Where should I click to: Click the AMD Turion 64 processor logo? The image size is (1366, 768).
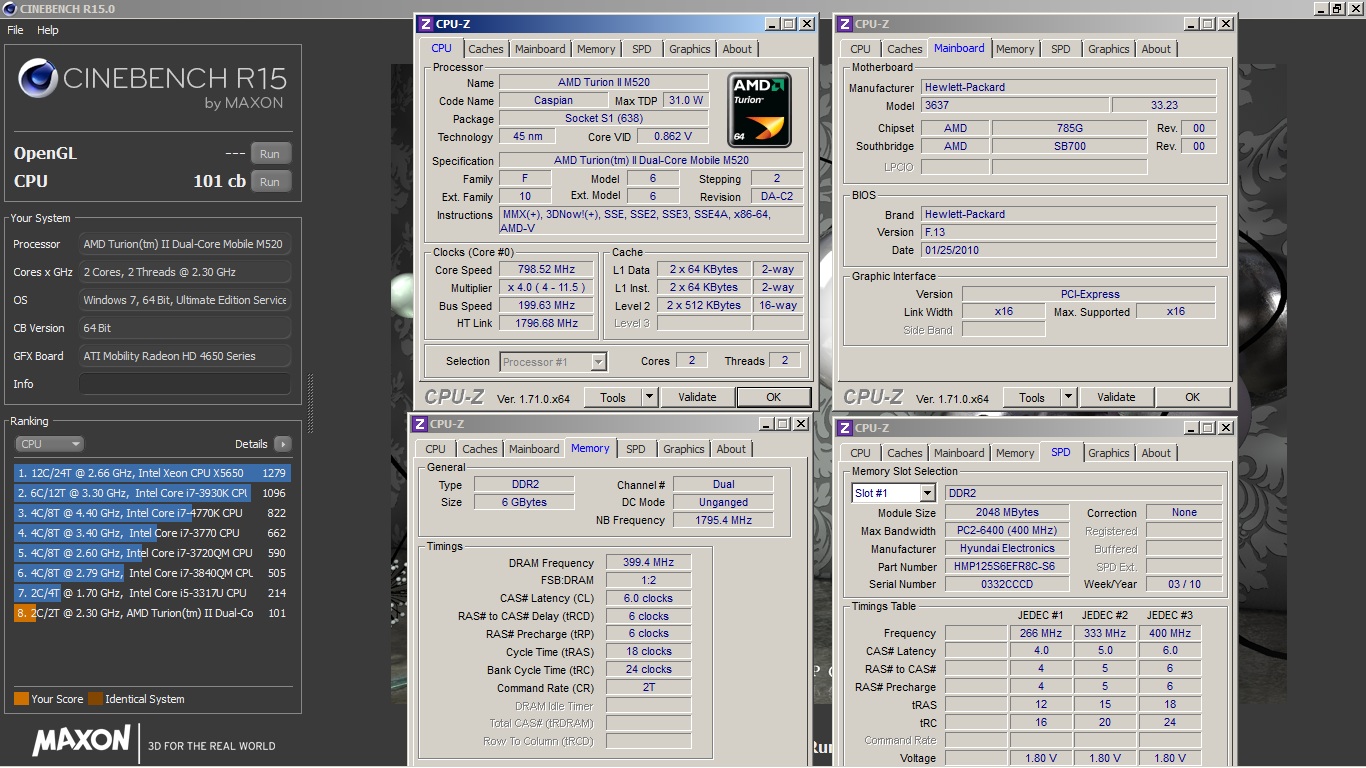(x=761, y=110)
